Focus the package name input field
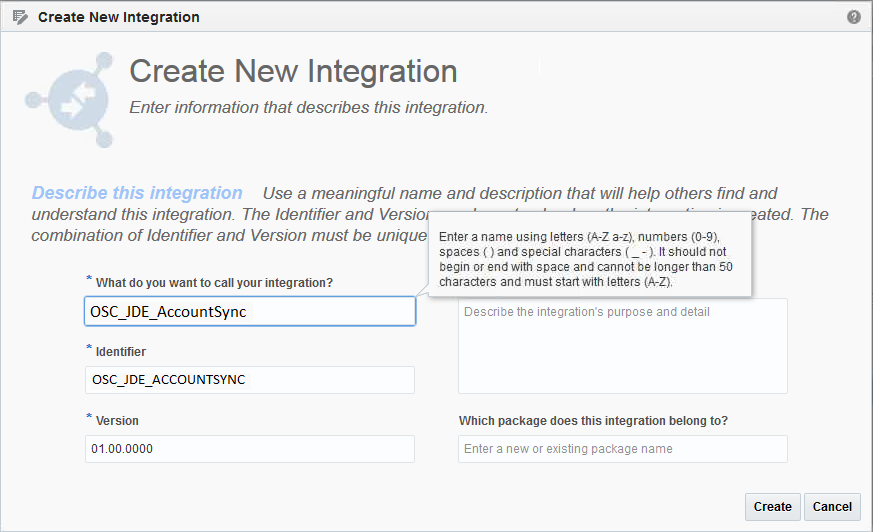This screenshot has width=873, height=532. coord(622,449)
